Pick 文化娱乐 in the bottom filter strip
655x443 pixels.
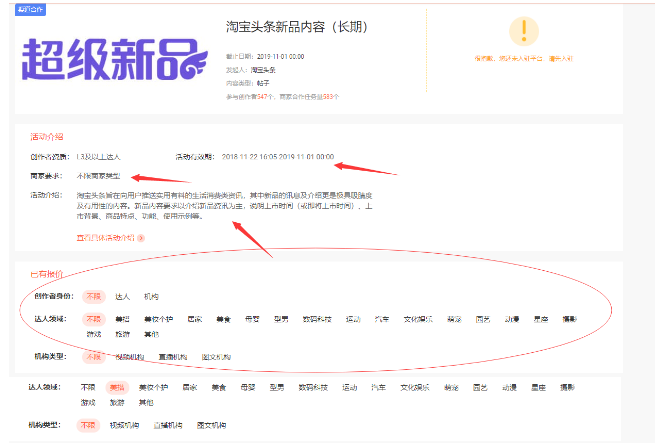pos(415,387)
